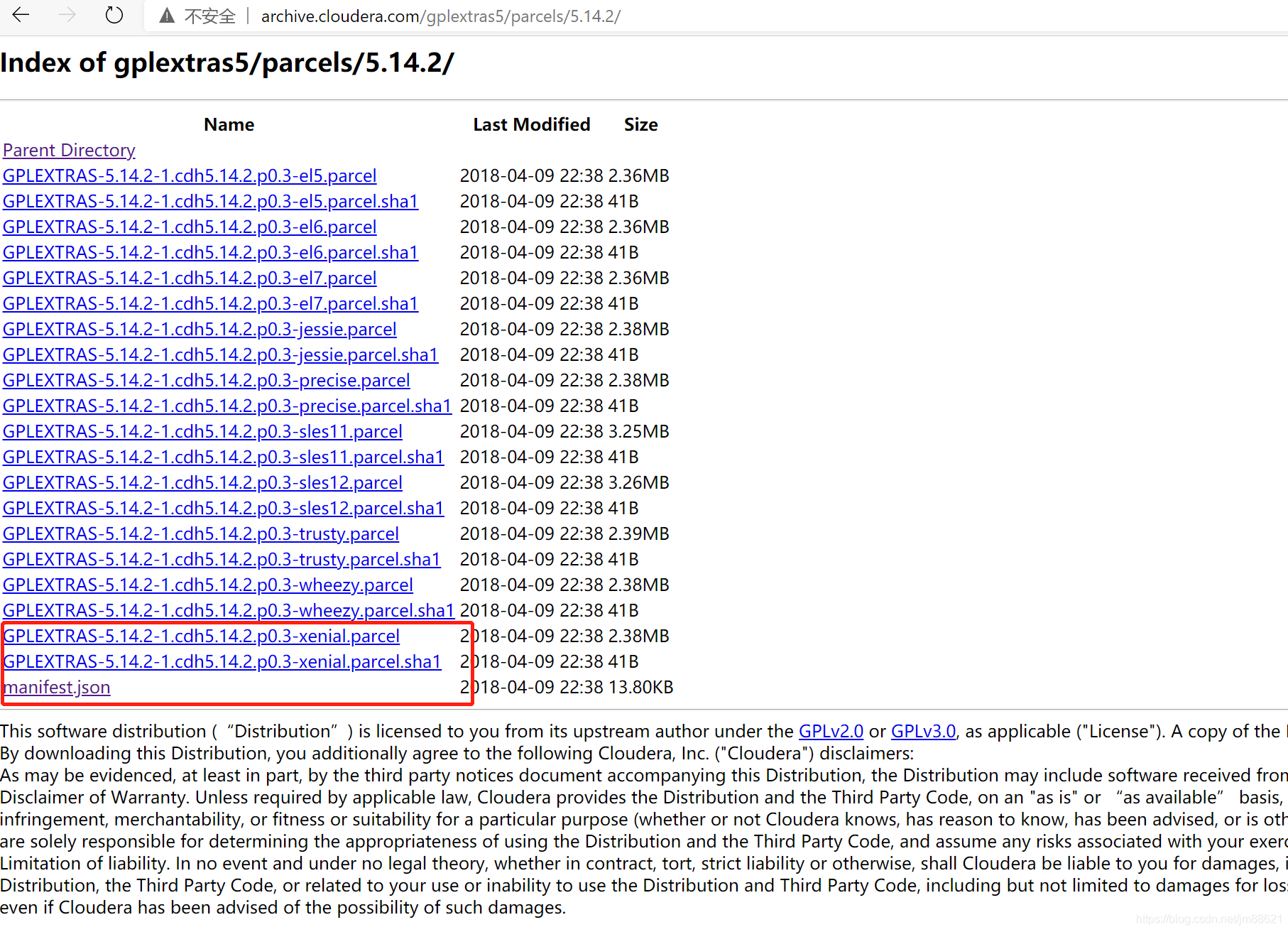Open the el7.parcel.sha1 link
The width and height of the screenshot is (1288, 932).
(210, 304)
